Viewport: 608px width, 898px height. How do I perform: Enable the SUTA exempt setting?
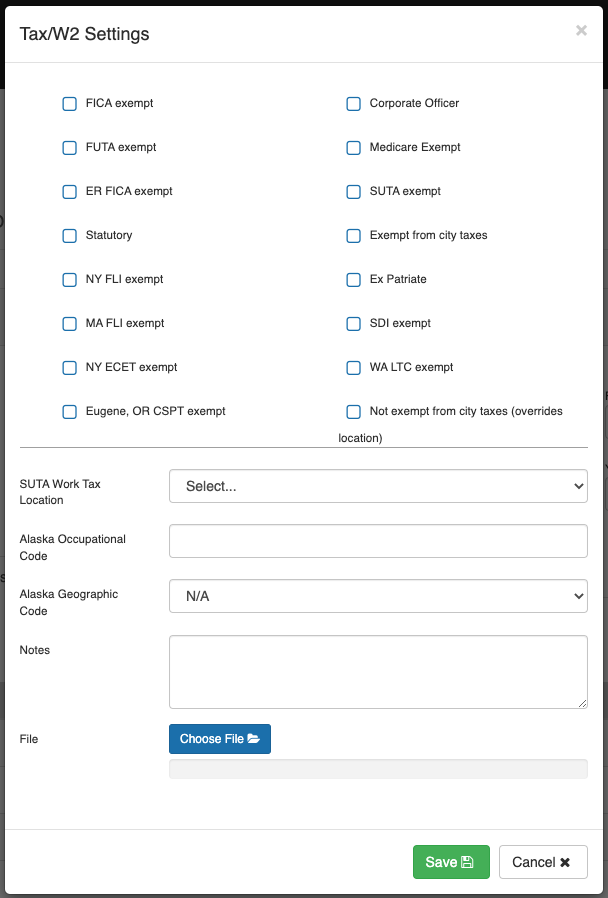click(x=353, y=192)
